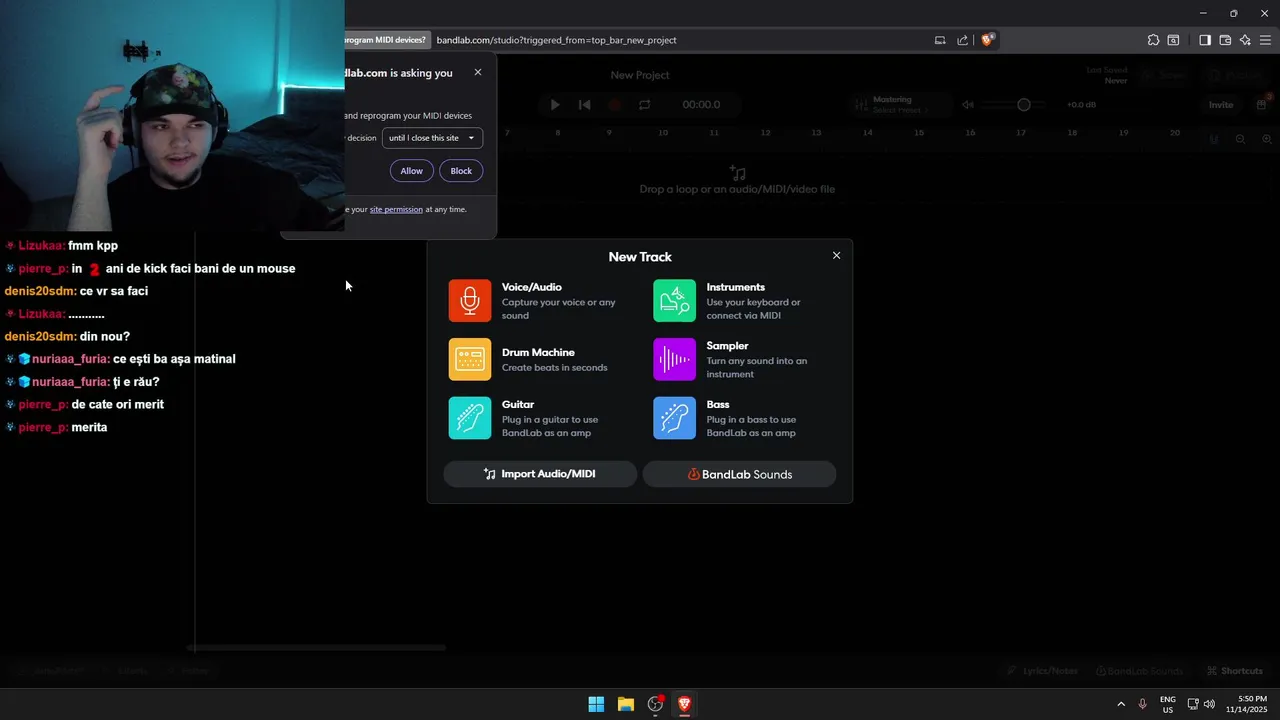
Task: Share this page via share icon
Action: click(x=962, y=40)
